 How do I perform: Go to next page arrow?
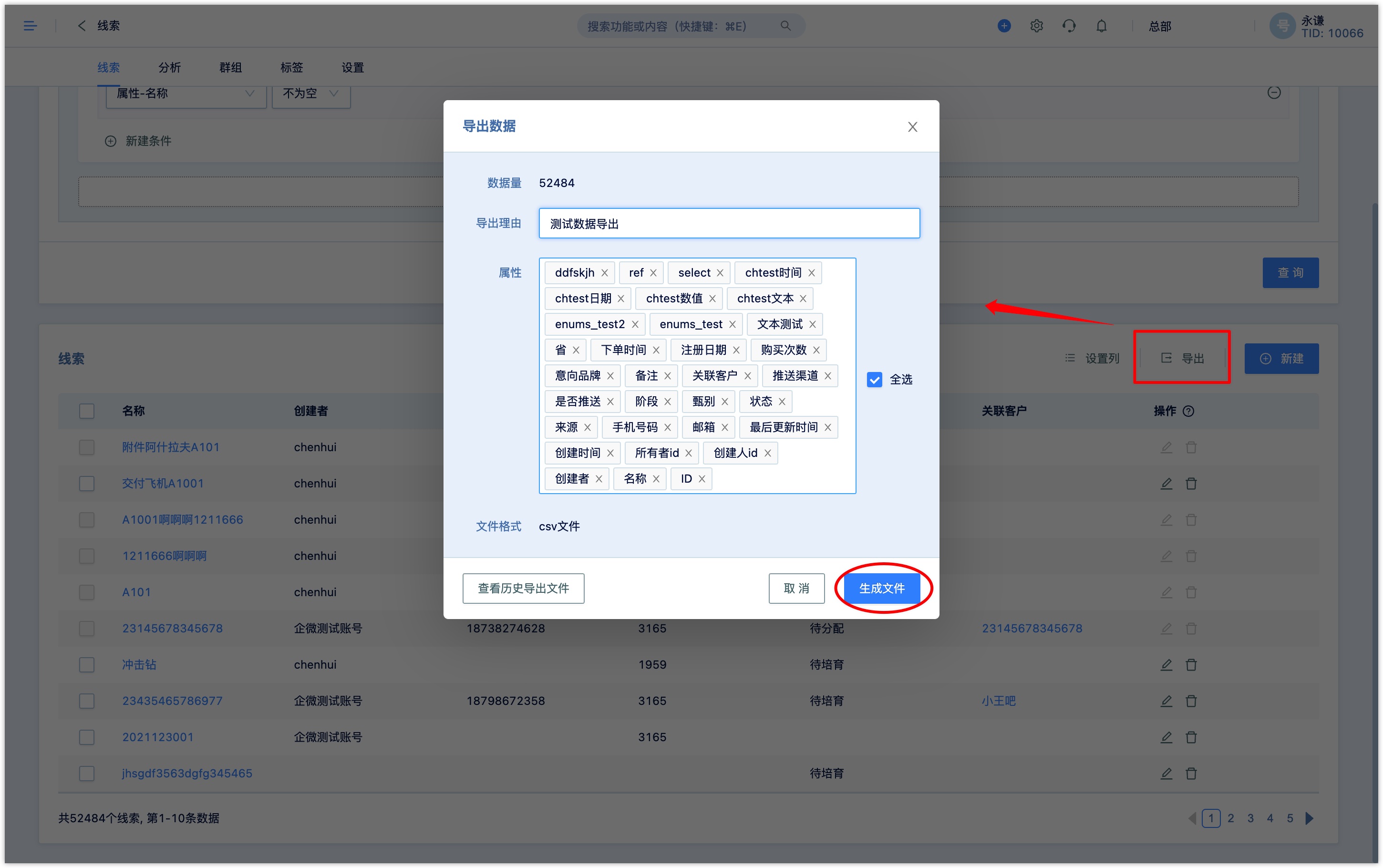[x=1309, y=818]
